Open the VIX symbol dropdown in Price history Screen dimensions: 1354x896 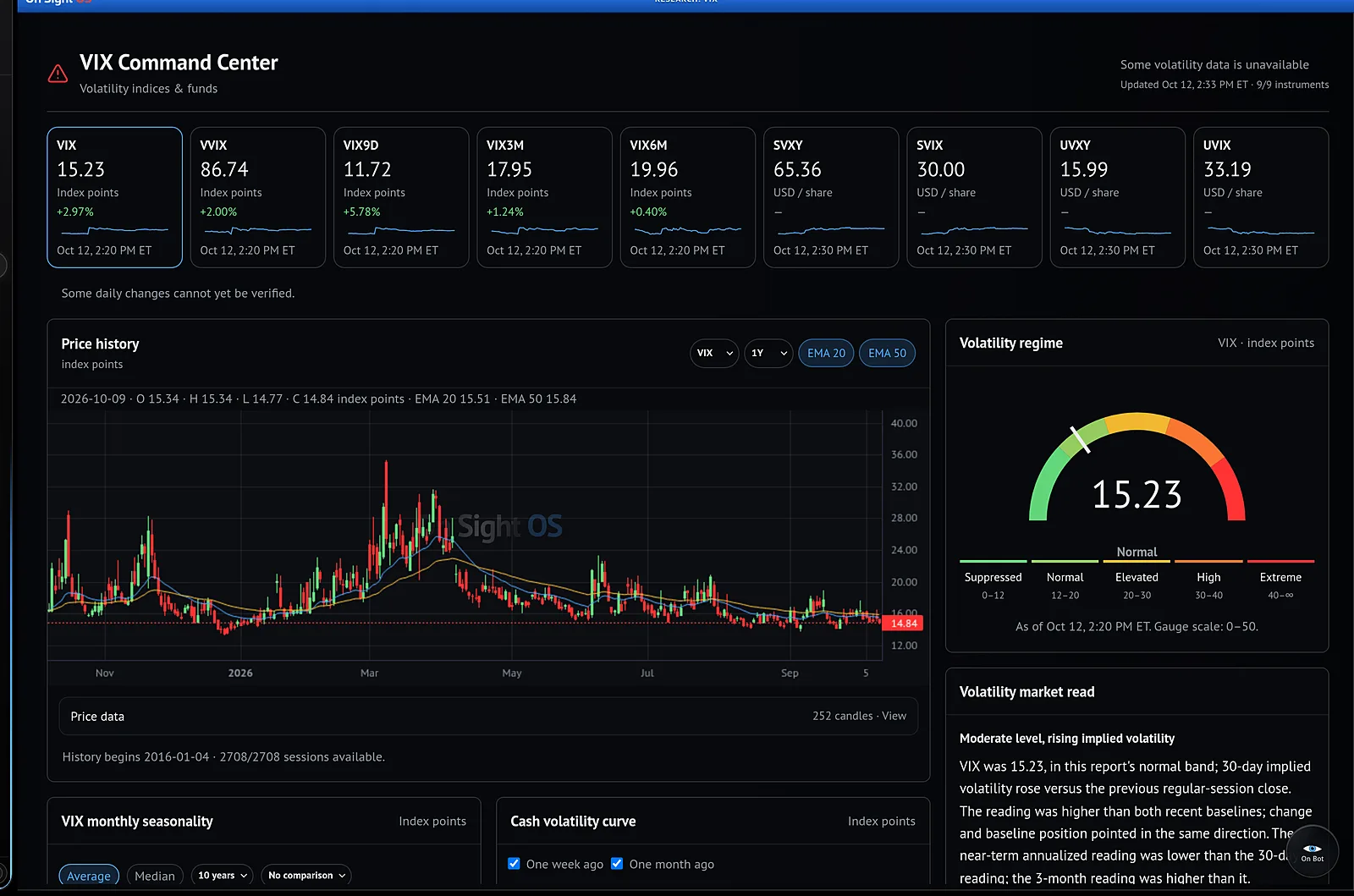tap(714, 353)
